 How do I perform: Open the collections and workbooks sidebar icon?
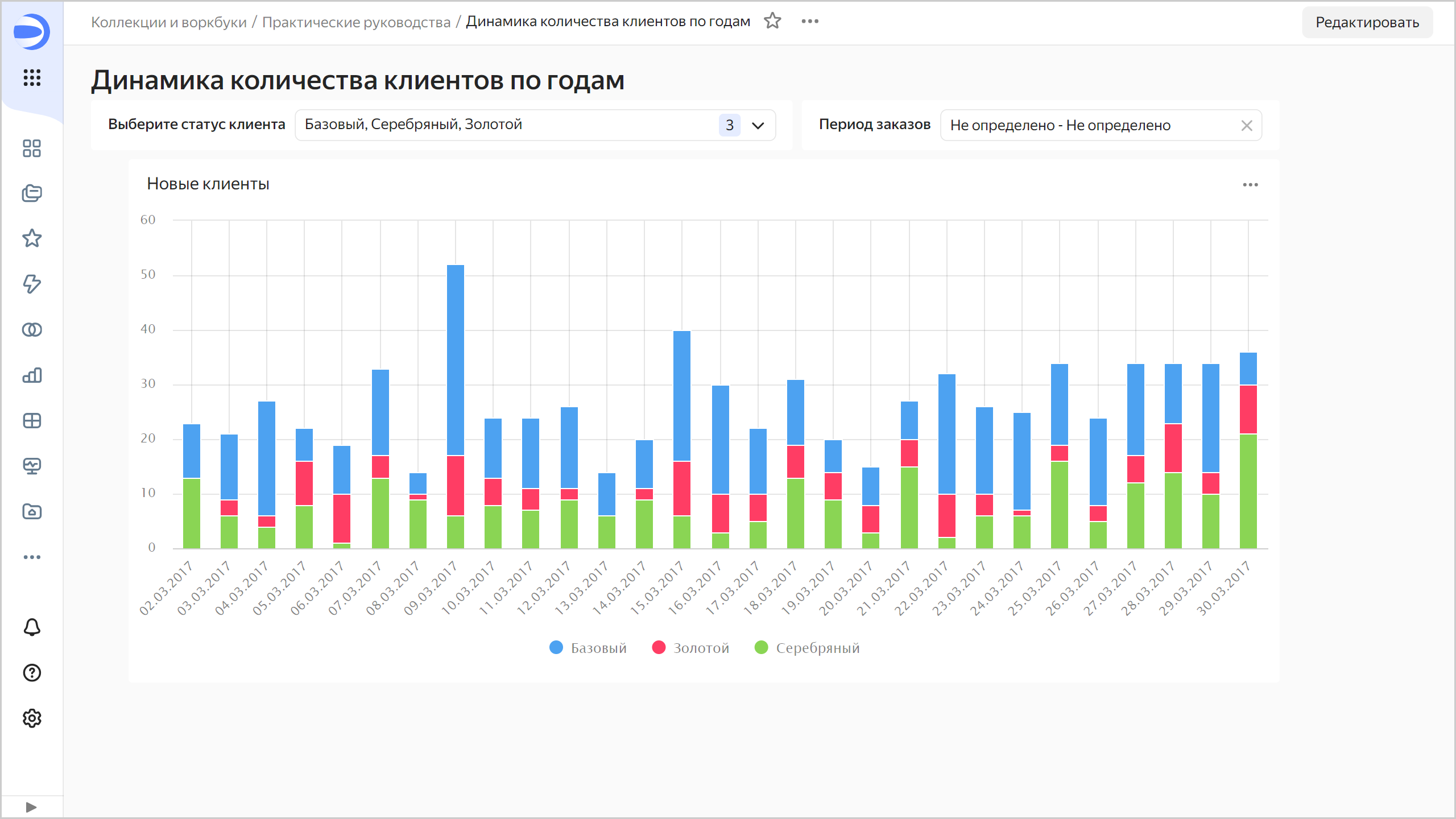32,193
